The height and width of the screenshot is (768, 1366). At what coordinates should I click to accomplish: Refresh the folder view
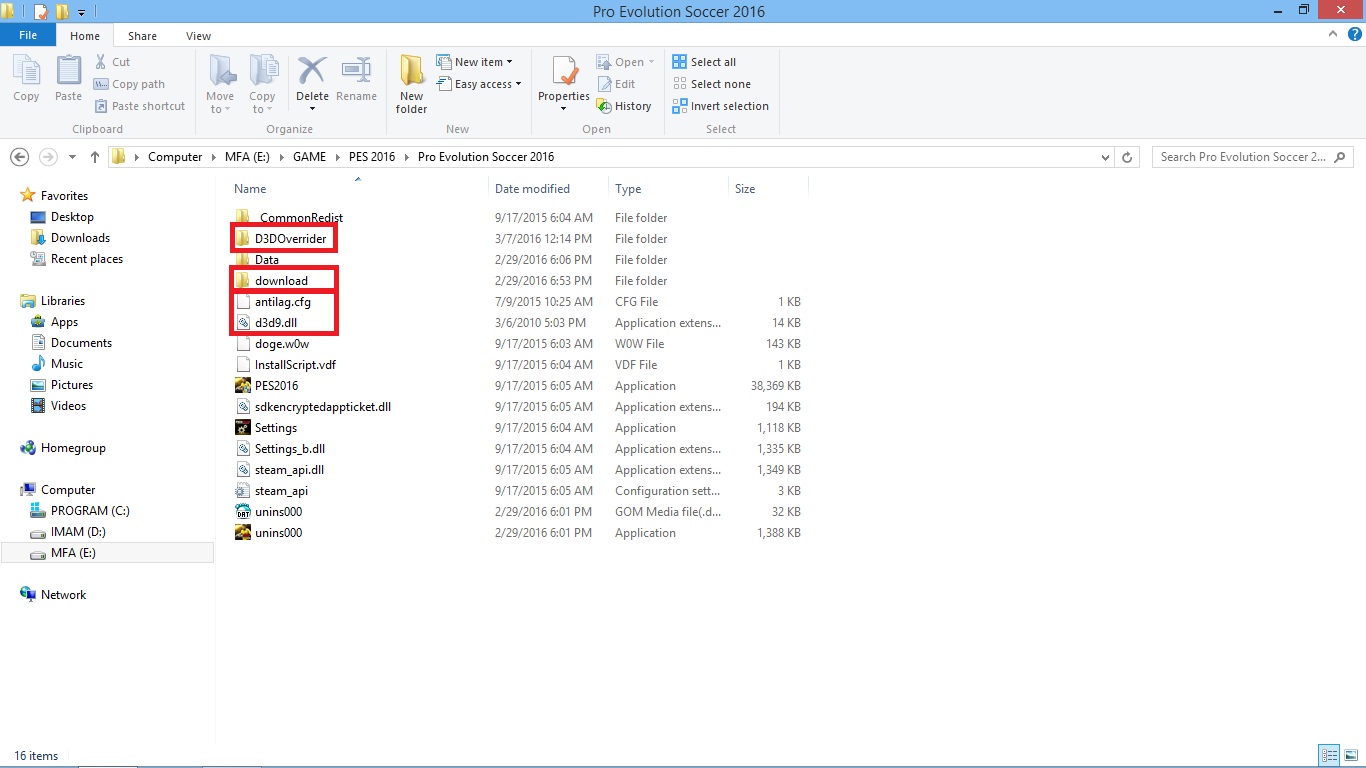click(1127, 157)
